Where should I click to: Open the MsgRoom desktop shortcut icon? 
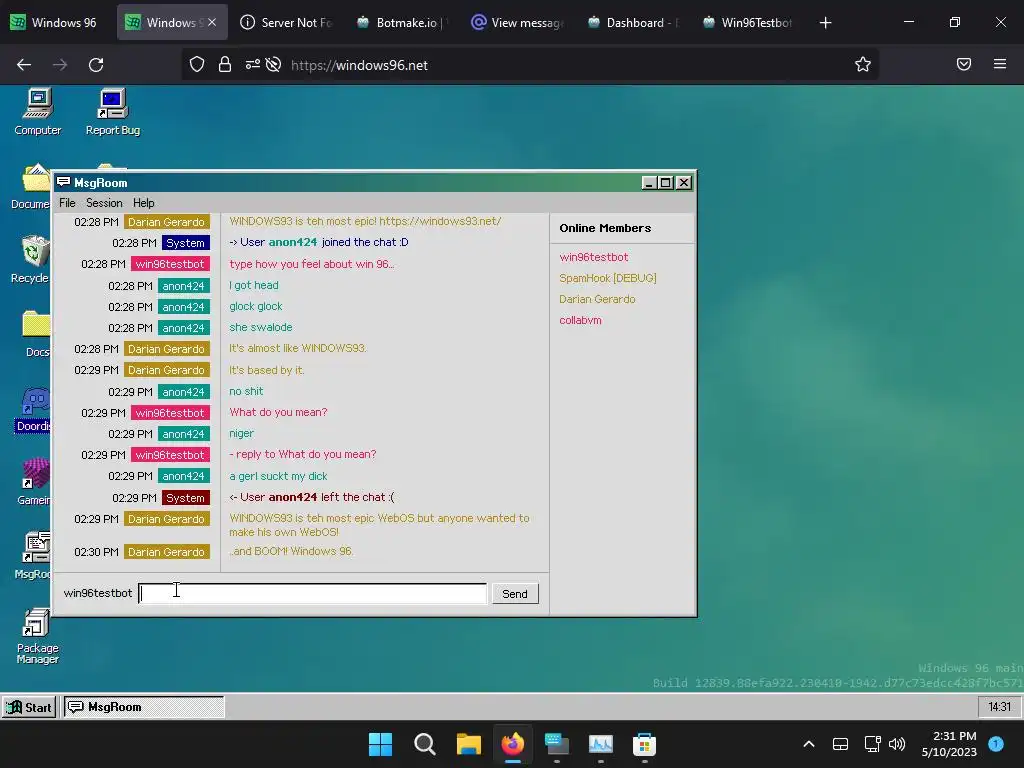coord(33,556)
